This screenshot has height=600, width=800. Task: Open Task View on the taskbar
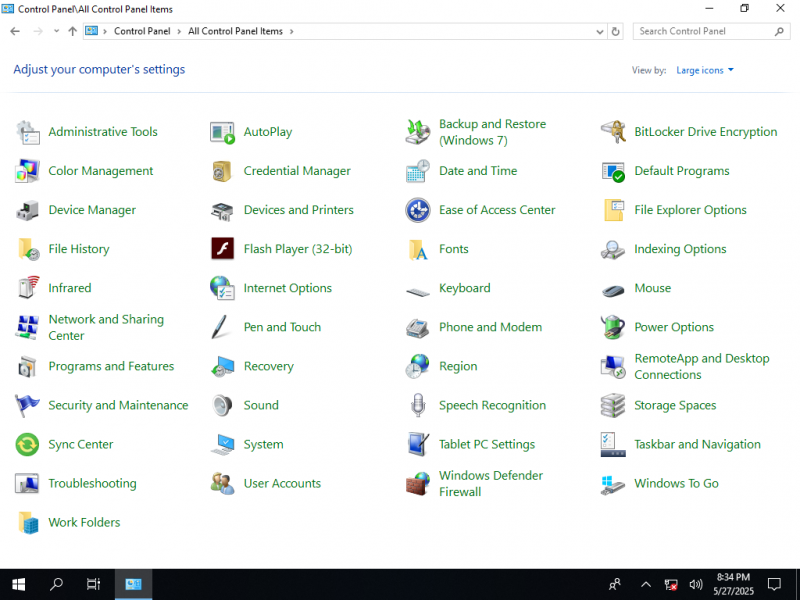[93, 585]
